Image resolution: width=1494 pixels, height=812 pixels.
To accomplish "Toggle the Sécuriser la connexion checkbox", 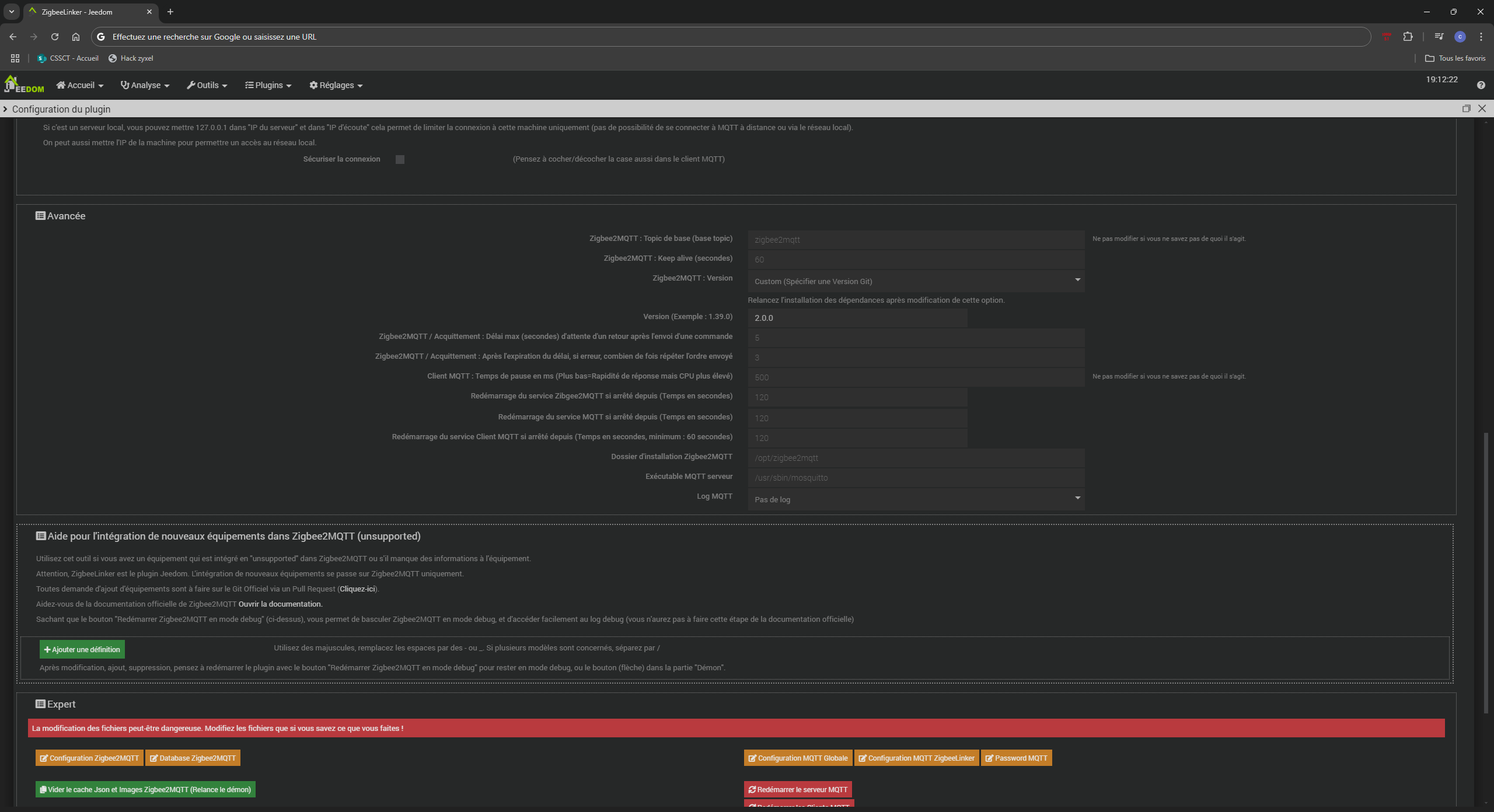I will [400, 159].
